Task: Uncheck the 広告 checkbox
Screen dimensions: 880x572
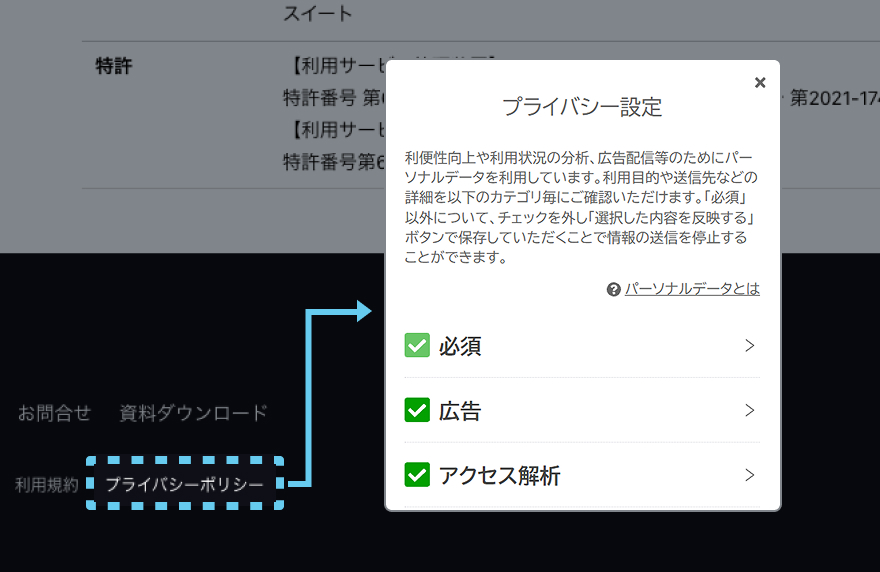Action: click(417, 410)
